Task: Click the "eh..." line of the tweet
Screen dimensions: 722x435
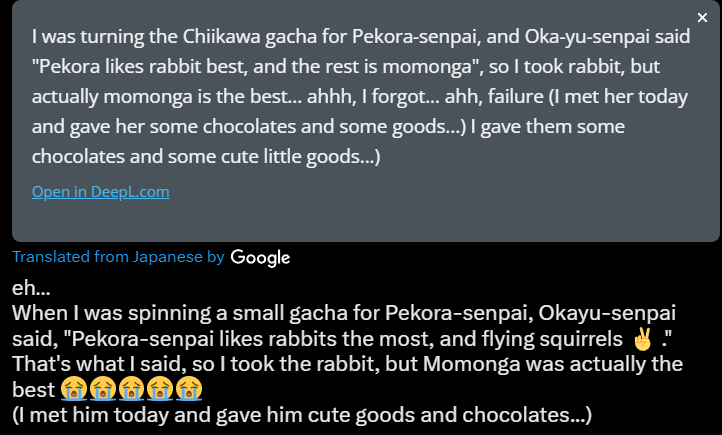Action: coord(32,287)
